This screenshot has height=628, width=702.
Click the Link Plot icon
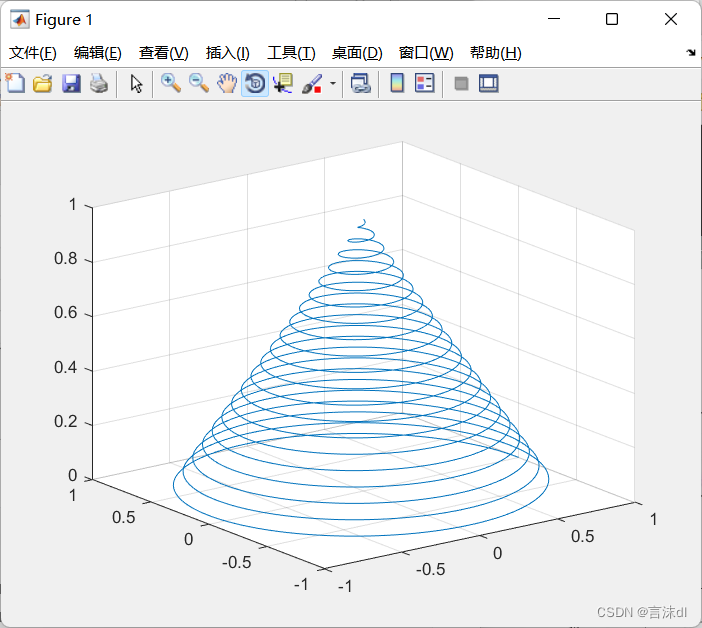point(361,84)
